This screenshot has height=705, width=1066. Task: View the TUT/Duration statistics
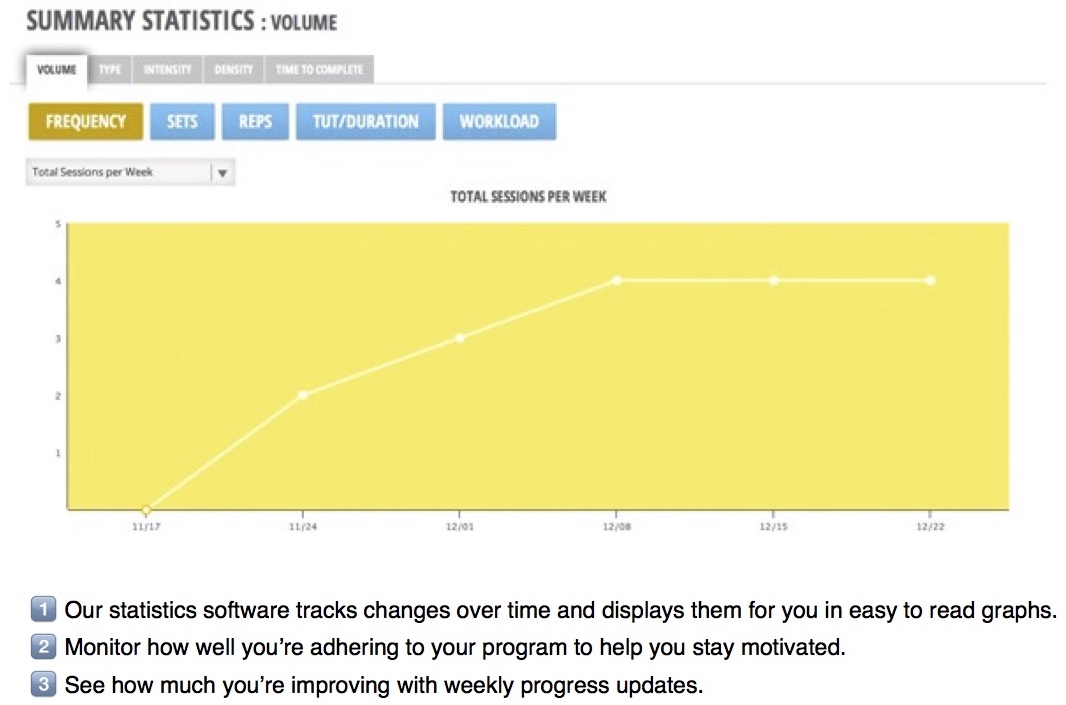[x=366, y=122]
